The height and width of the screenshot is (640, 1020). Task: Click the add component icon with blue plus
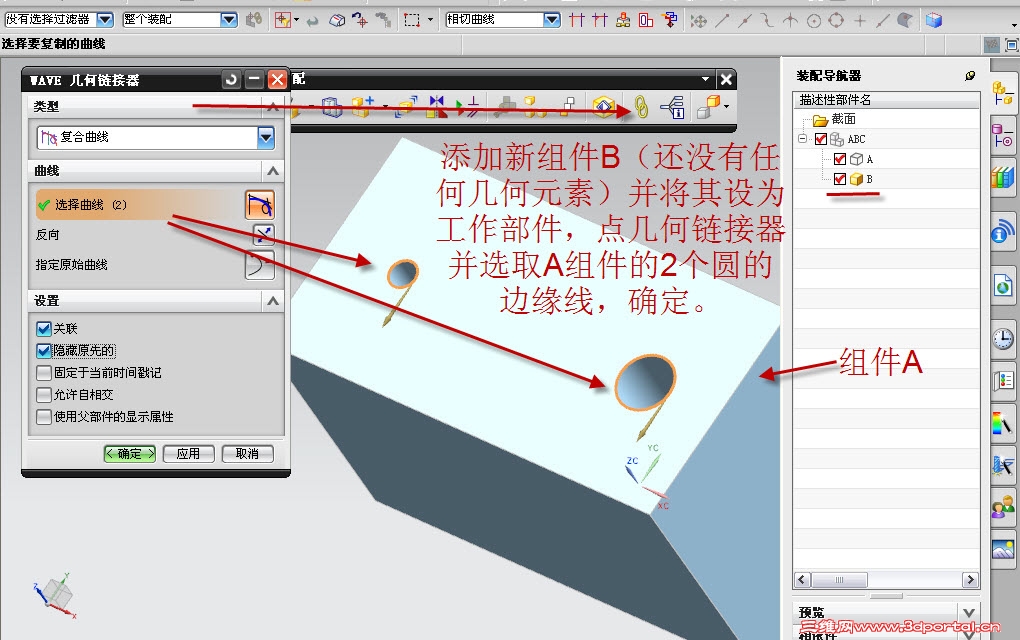[x=362, y=107]
